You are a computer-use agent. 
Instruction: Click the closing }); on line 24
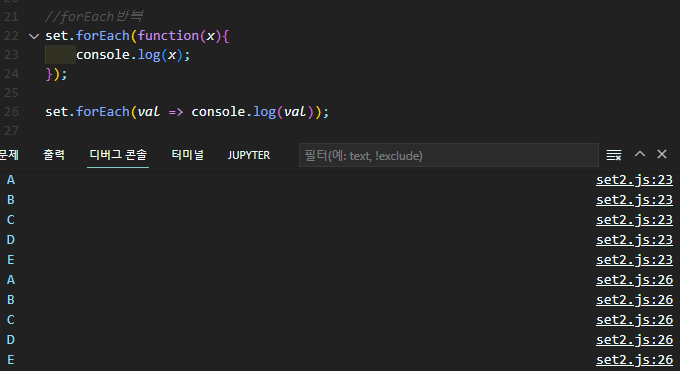tap(56, 74)
